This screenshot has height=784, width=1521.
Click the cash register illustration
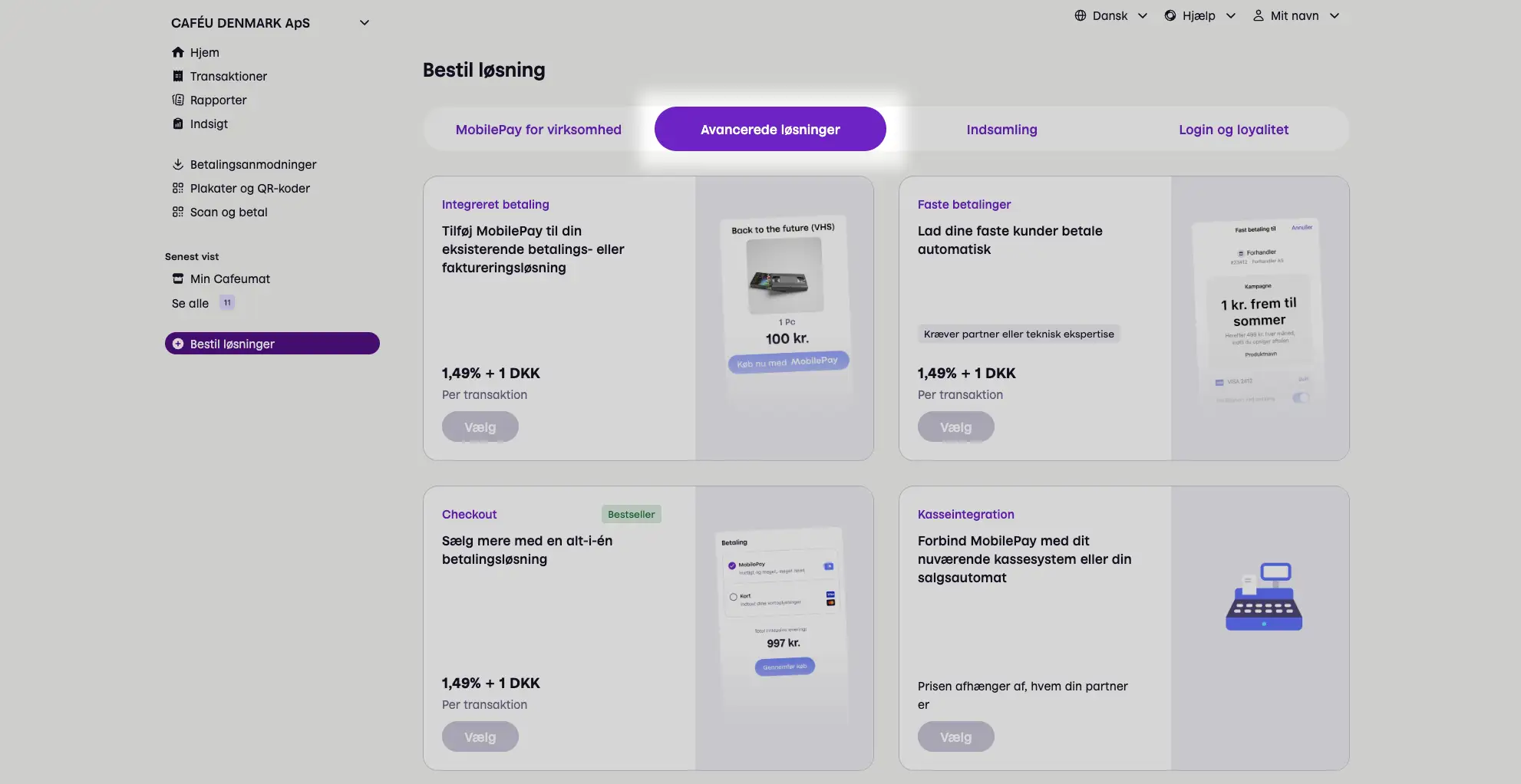point(1263,597)
